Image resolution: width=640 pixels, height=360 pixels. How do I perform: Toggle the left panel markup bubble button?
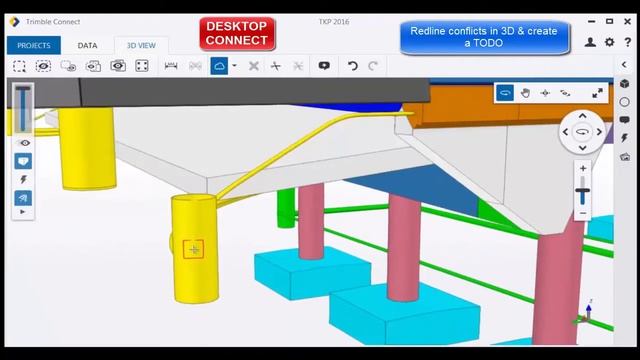tap(23, 161)
